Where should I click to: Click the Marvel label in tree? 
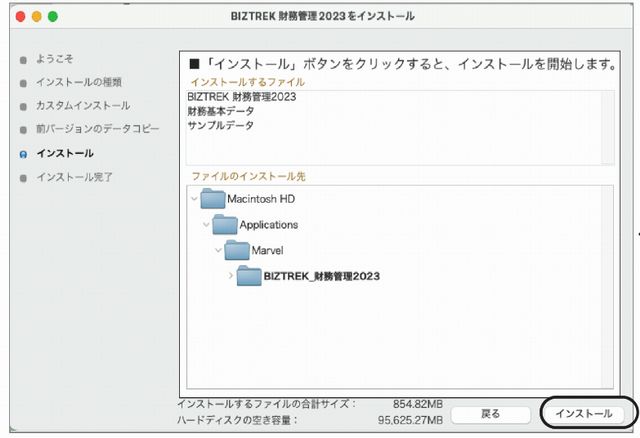pos(267,251)
